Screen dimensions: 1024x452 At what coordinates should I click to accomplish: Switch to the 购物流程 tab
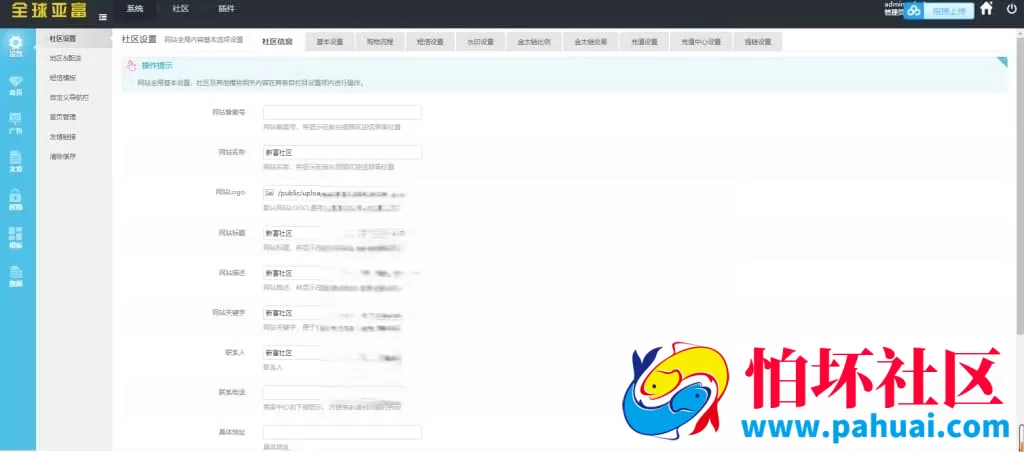[379, 41]
